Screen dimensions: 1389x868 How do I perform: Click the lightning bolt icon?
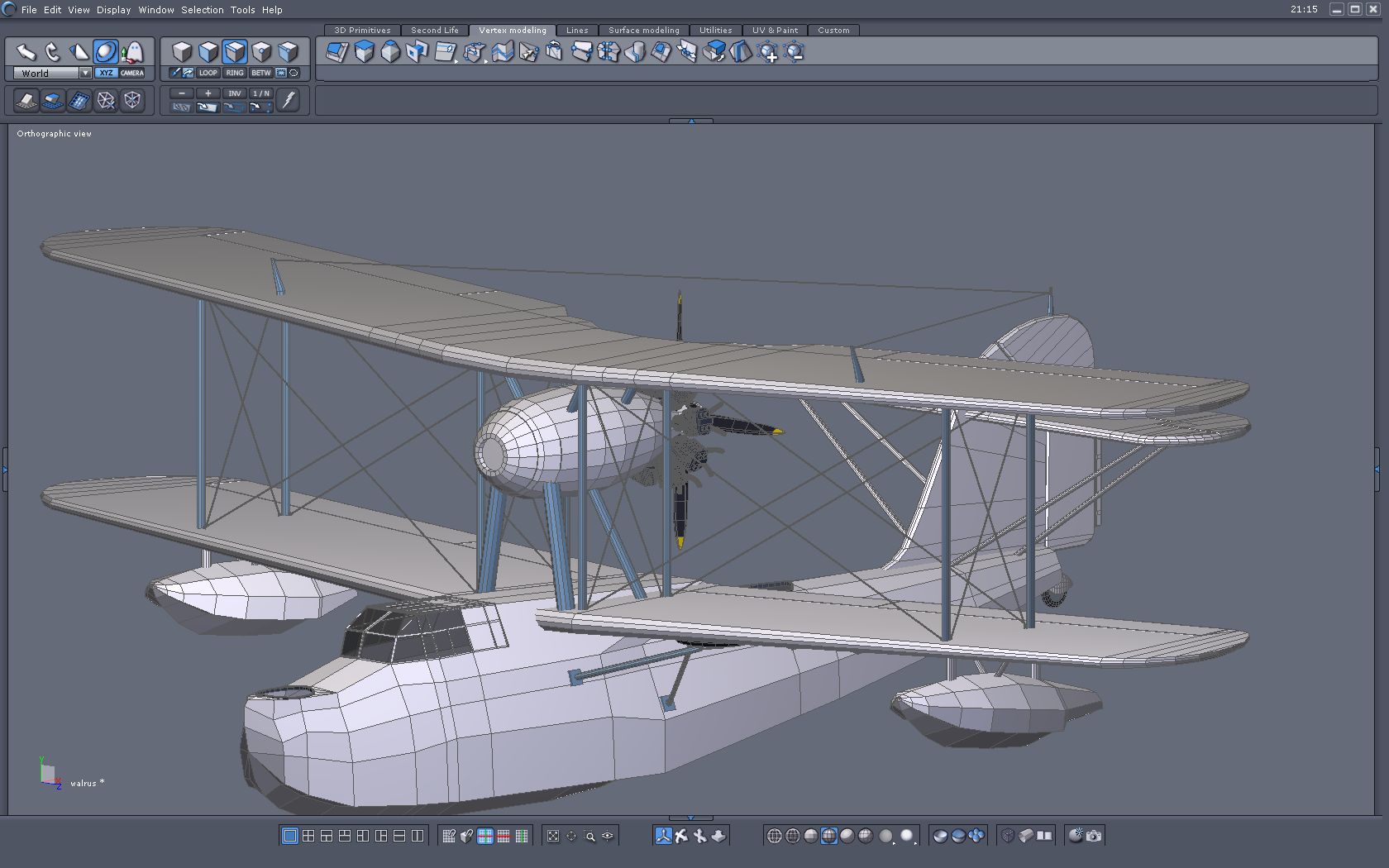288,100
